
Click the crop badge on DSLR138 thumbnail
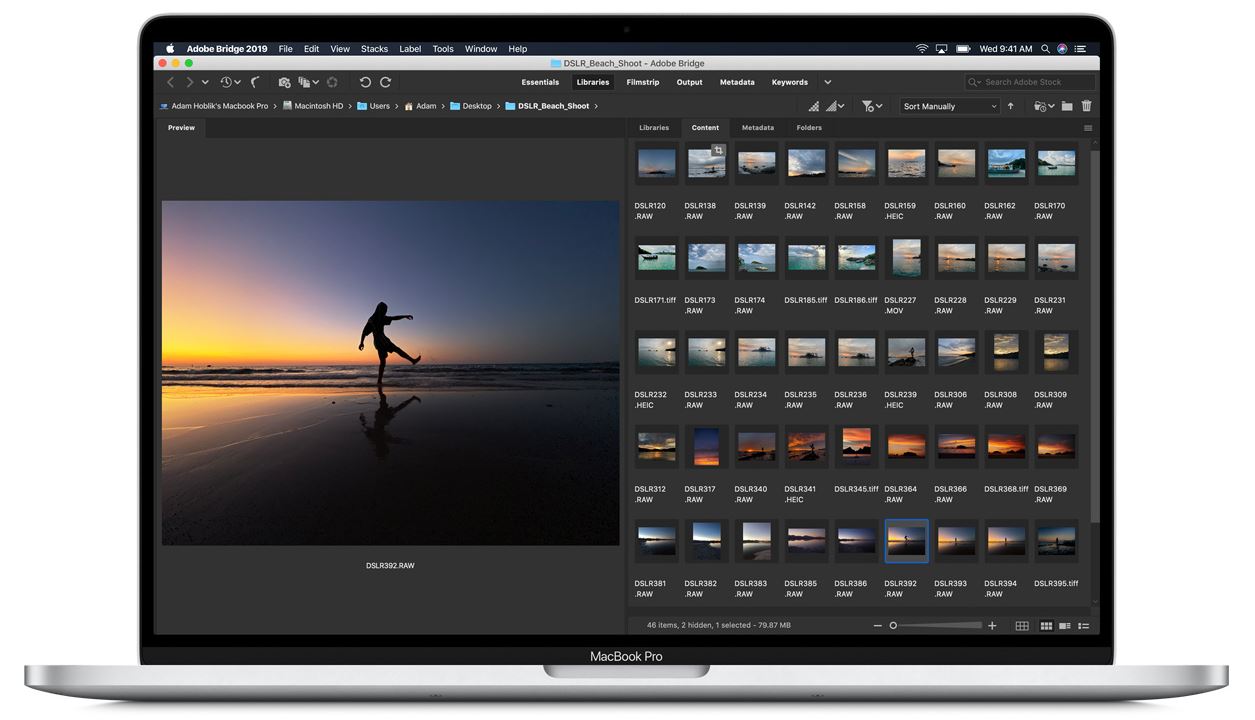coord(717,150)
